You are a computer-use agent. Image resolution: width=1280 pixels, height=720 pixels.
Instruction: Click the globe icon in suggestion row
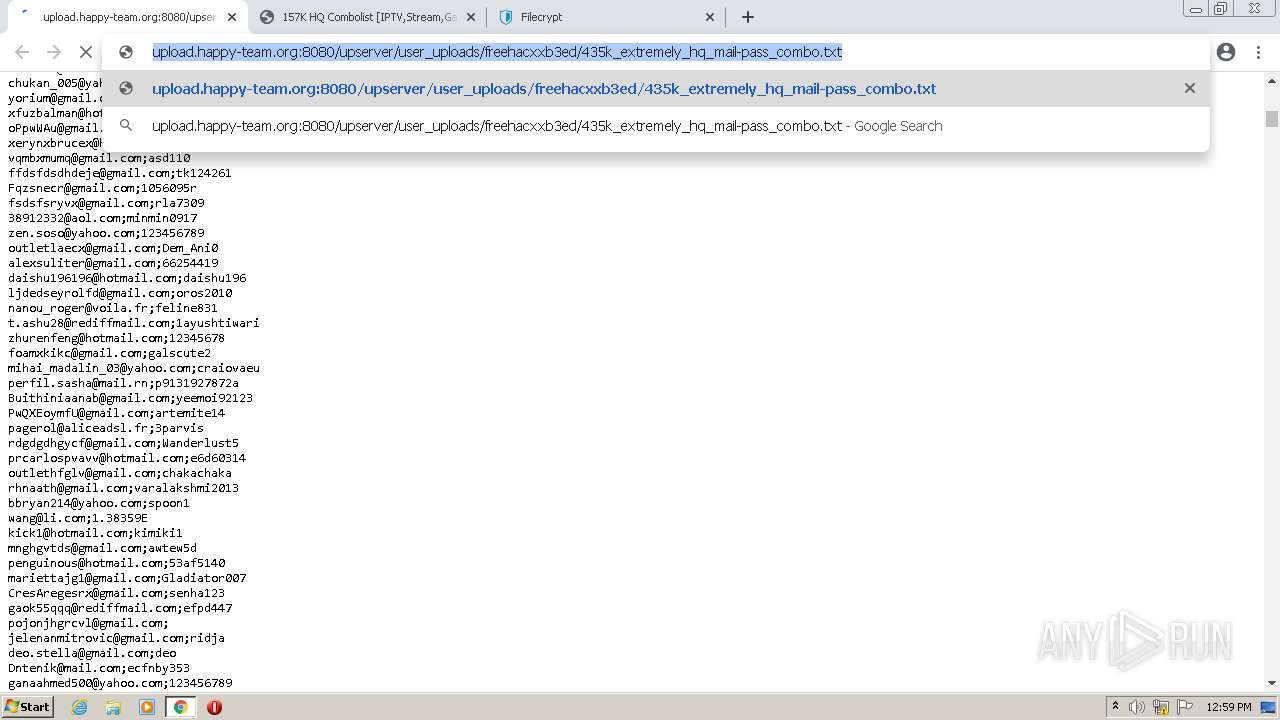[x=126, y=88]
